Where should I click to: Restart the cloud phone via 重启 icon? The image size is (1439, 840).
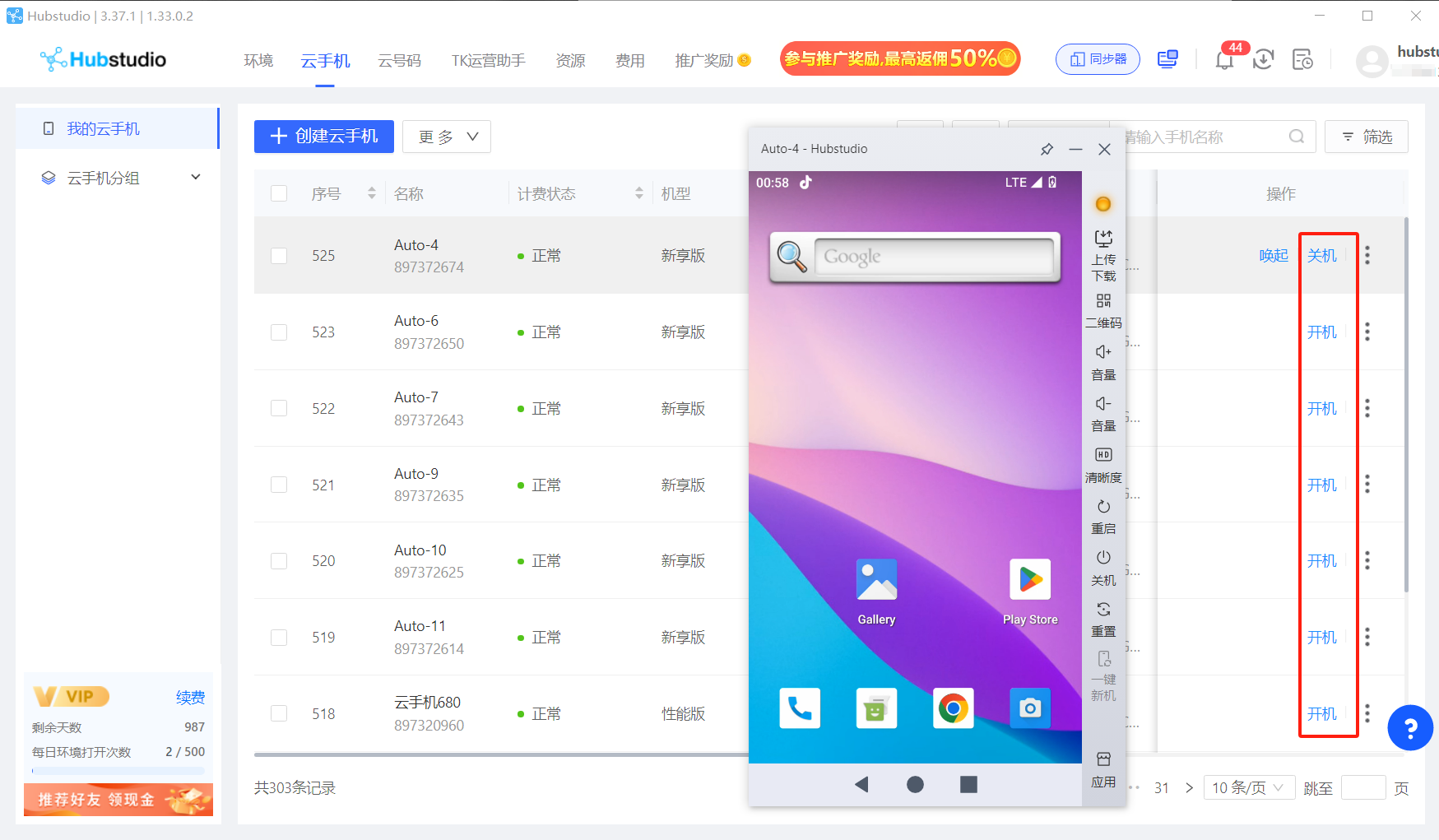1103,508
